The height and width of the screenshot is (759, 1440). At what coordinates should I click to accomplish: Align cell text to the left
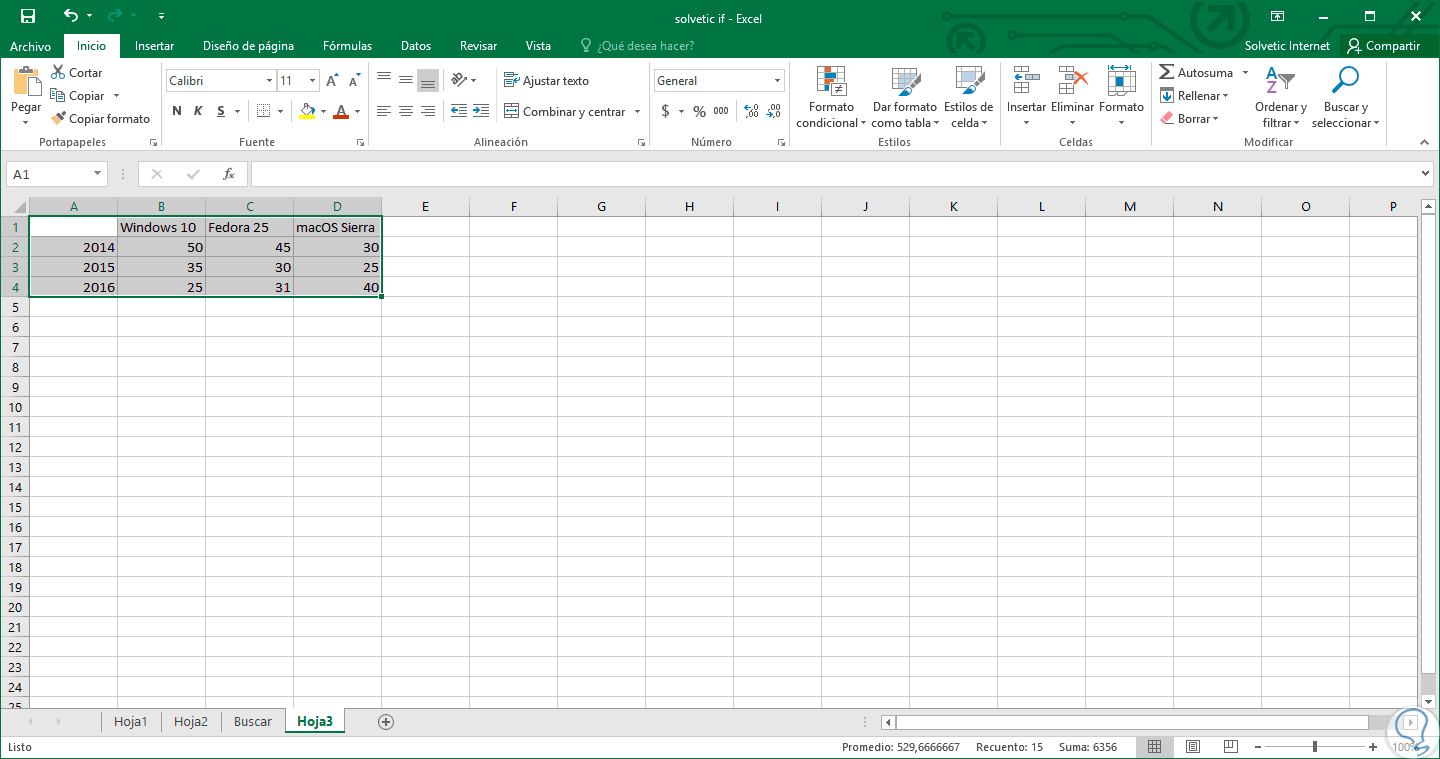384,111
